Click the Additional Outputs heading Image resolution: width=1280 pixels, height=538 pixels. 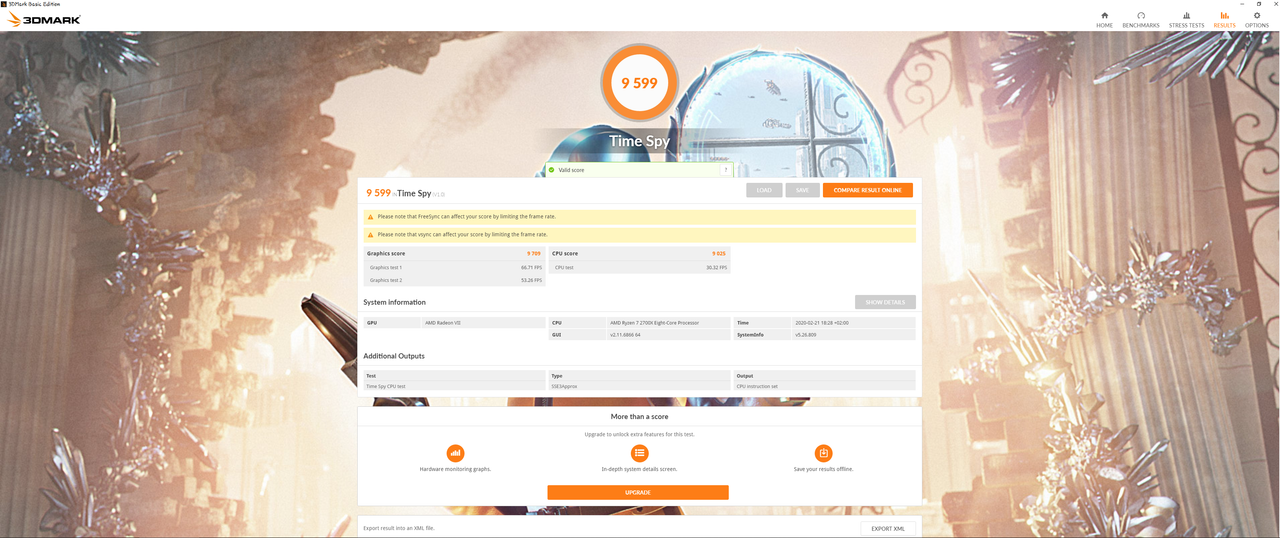click(x=394, y=356)
